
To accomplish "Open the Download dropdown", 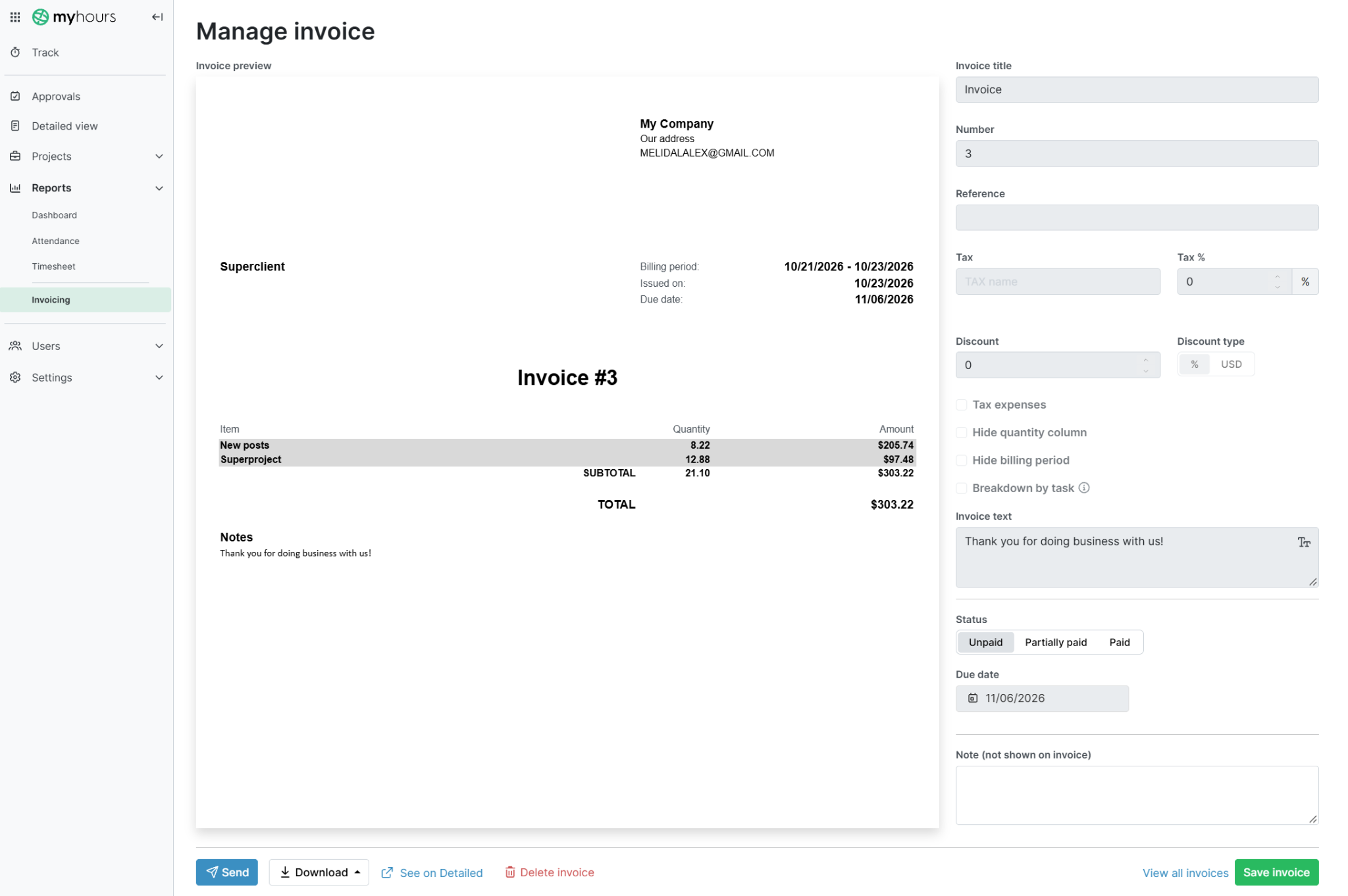I will point(319,872).
